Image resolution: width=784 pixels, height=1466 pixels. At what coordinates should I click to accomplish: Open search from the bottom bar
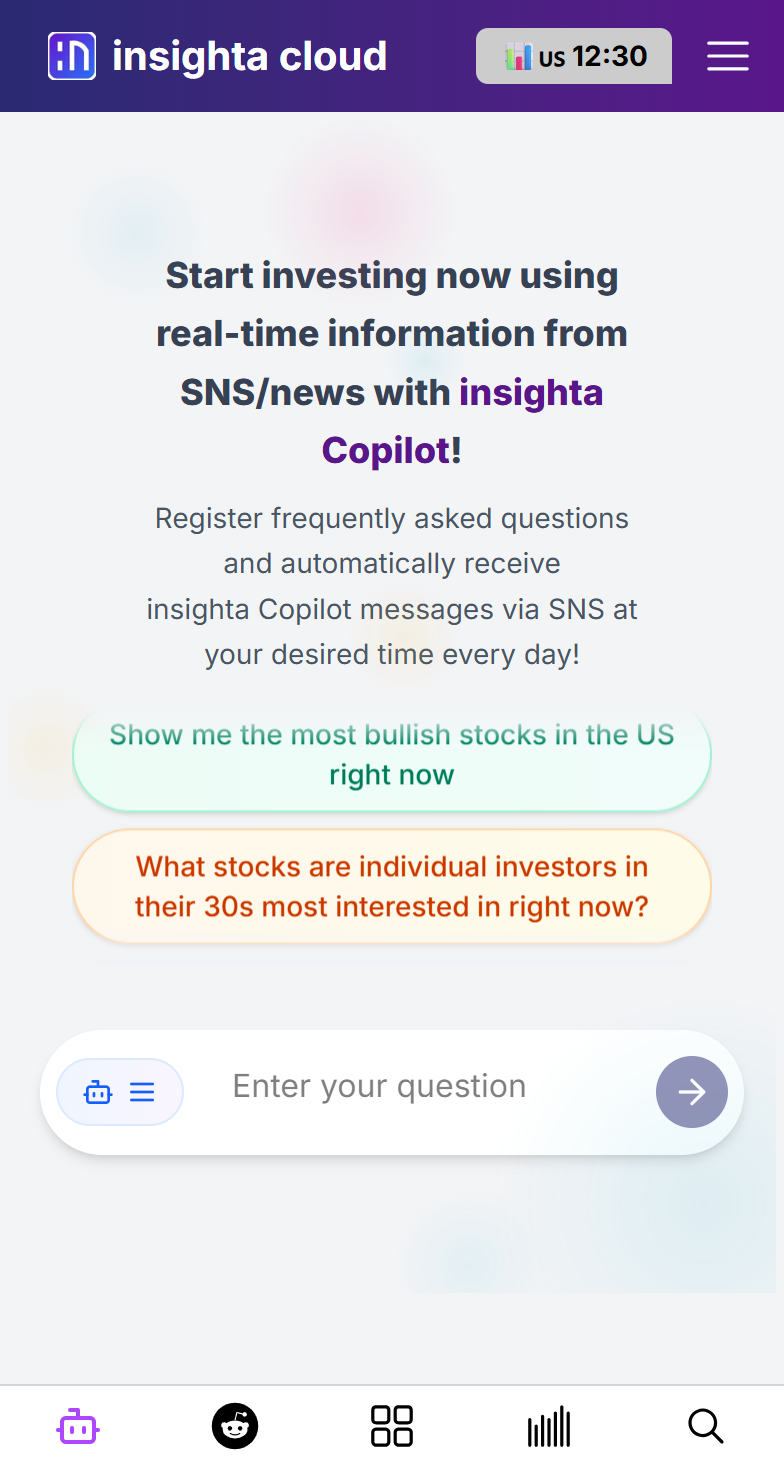click(x=705, y=1425)
